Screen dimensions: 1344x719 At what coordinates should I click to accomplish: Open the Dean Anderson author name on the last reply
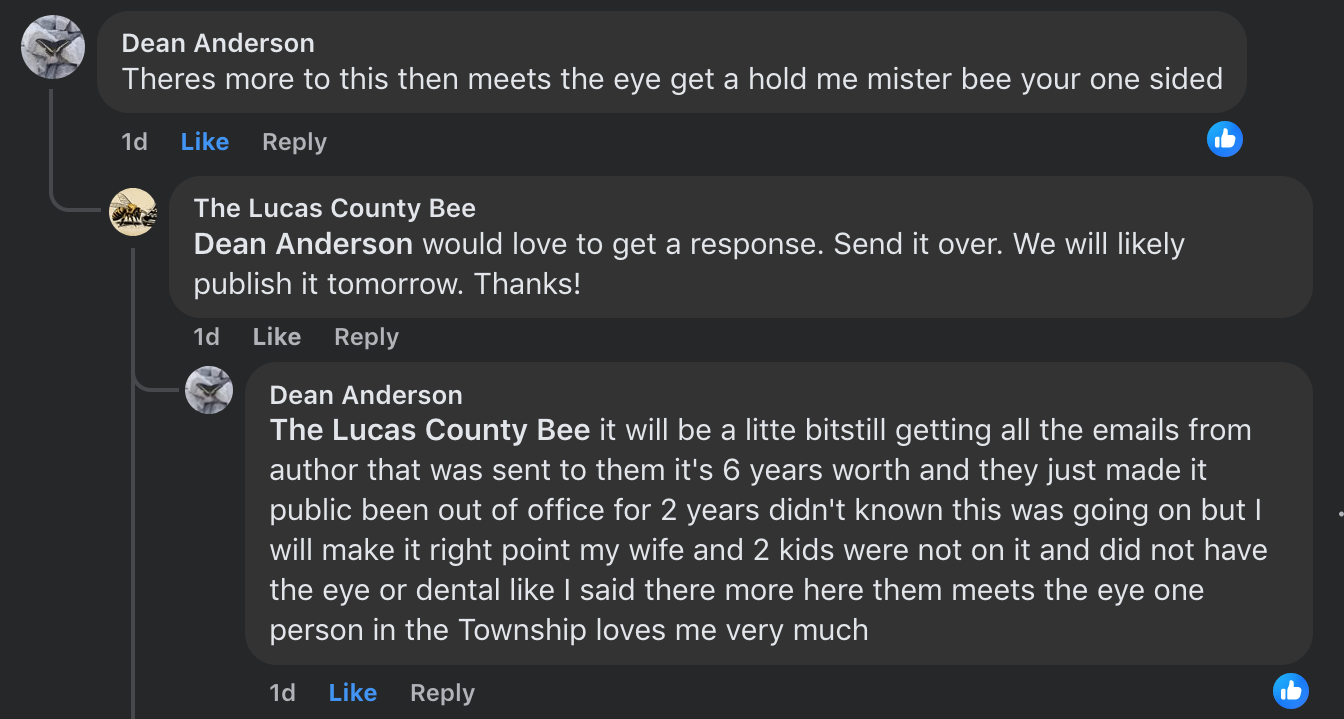point(366,395)
